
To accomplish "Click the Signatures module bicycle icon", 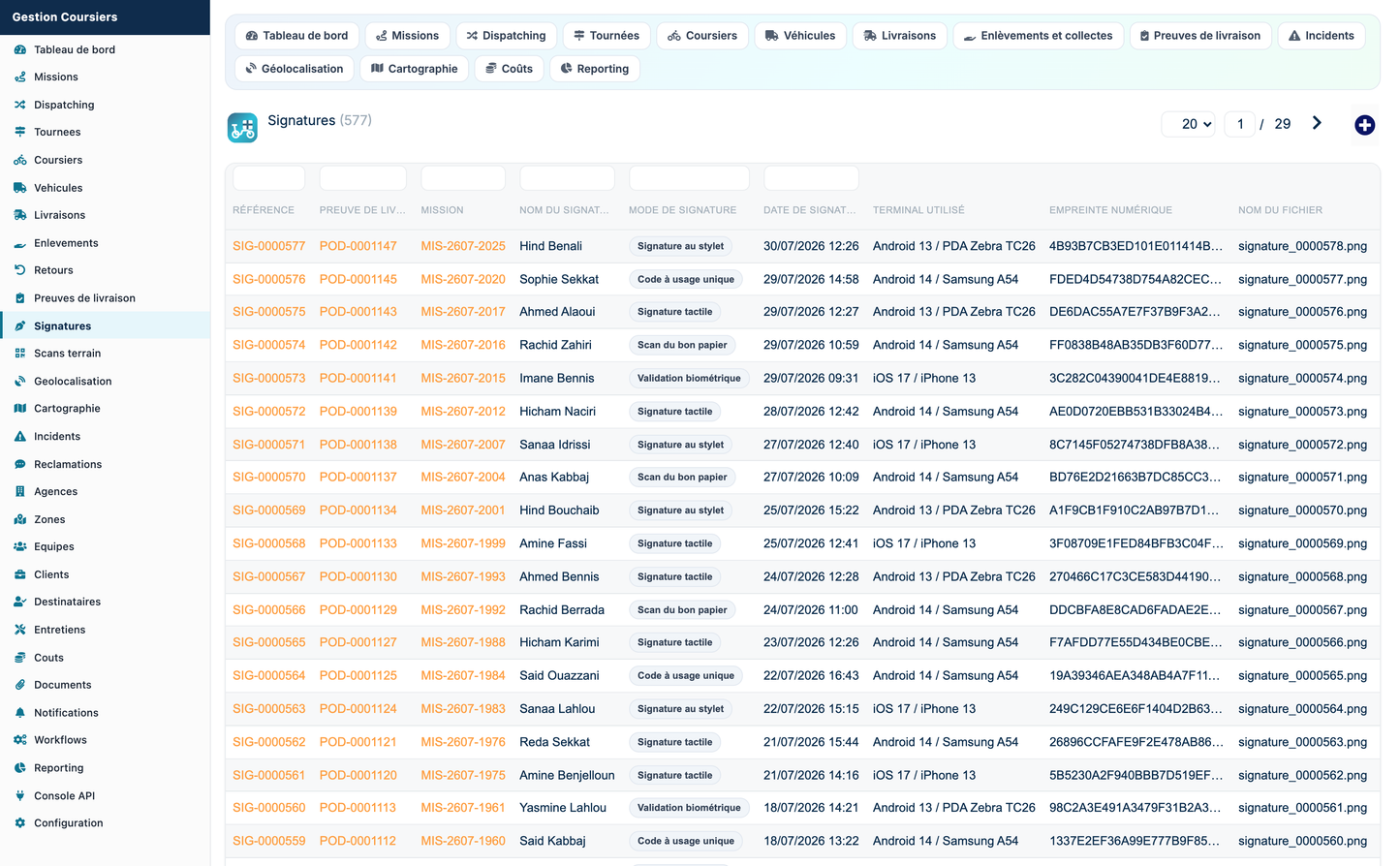I will 242,127.
